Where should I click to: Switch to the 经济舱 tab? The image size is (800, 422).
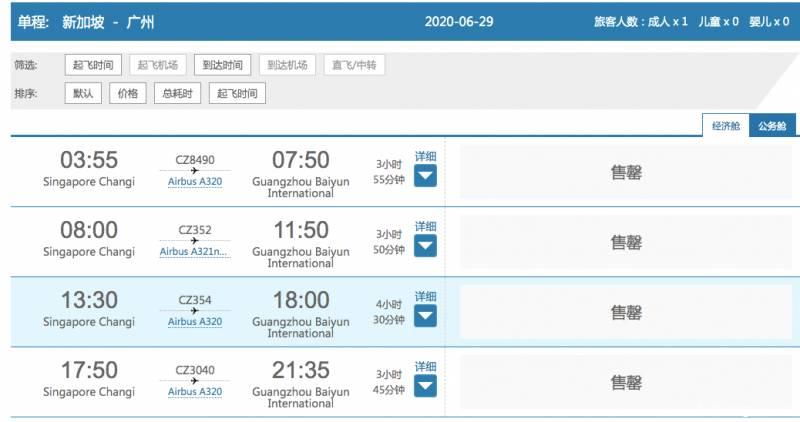(x=726, y=126)
